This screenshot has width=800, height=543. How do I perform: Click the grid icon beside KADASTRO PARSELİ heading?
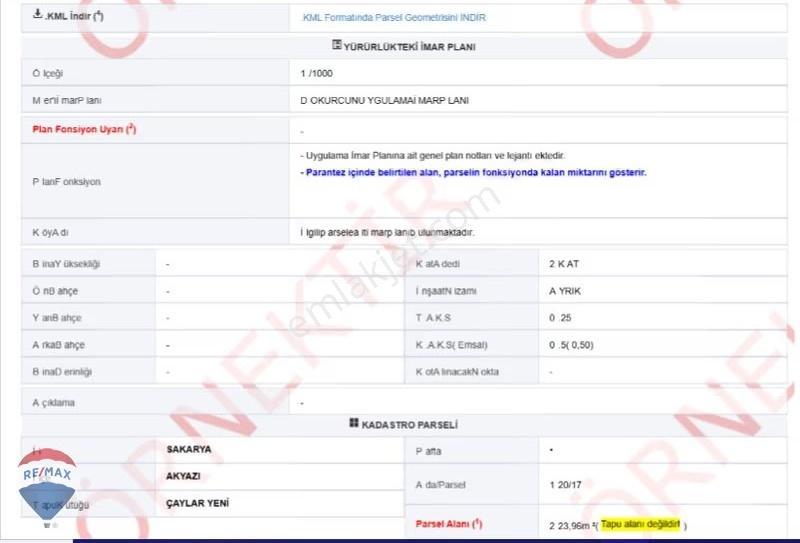pos(354,423)
